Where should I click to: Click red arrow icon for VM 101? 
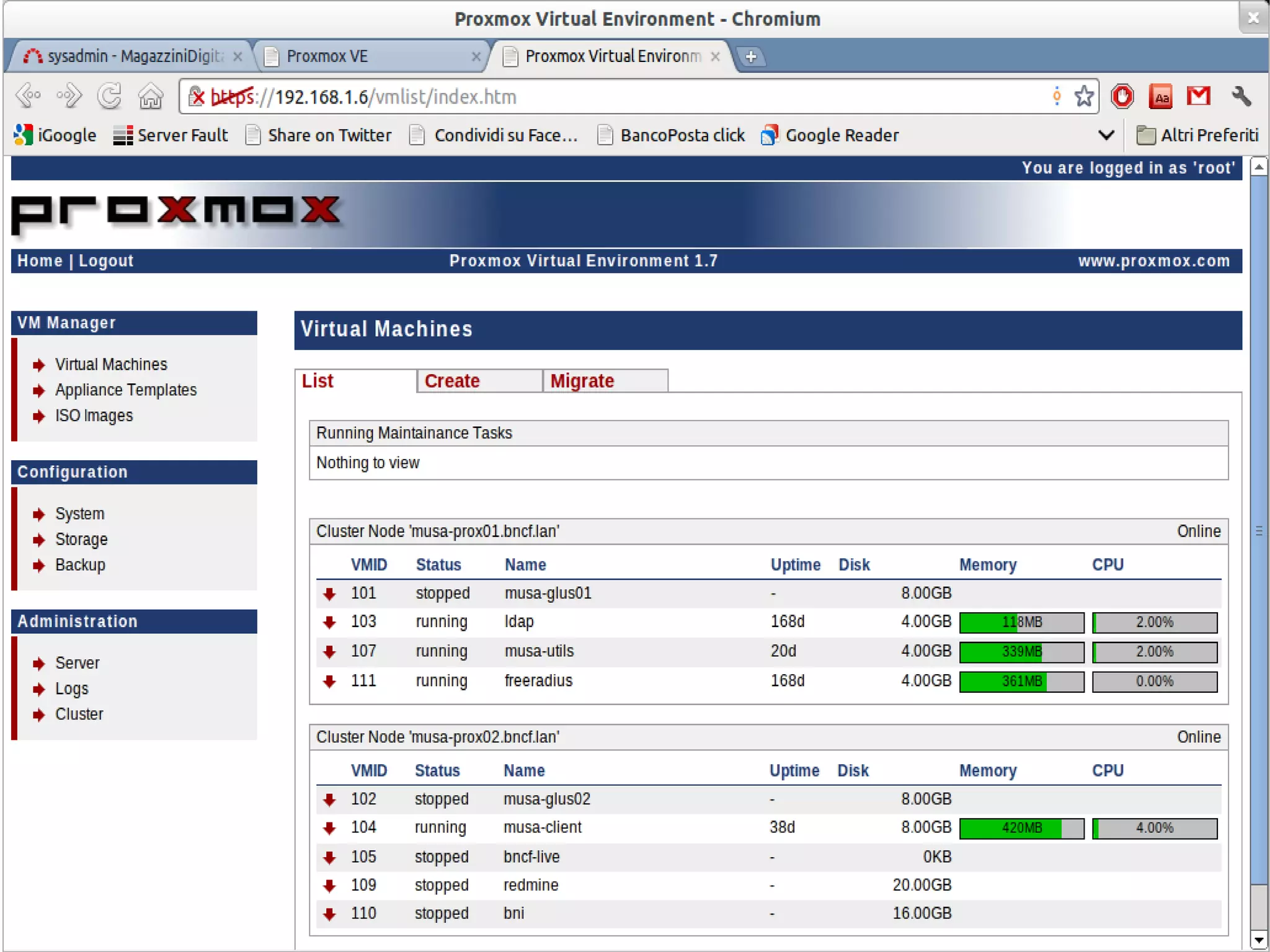coord(329,594)
